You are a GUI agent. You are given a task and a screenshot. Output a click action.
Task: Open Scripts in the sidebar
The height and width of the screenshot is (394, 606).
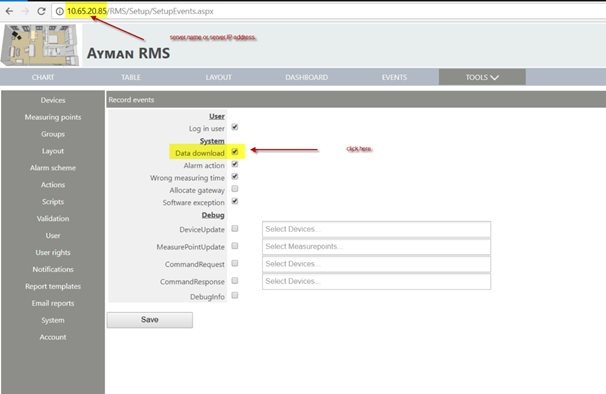53,202
